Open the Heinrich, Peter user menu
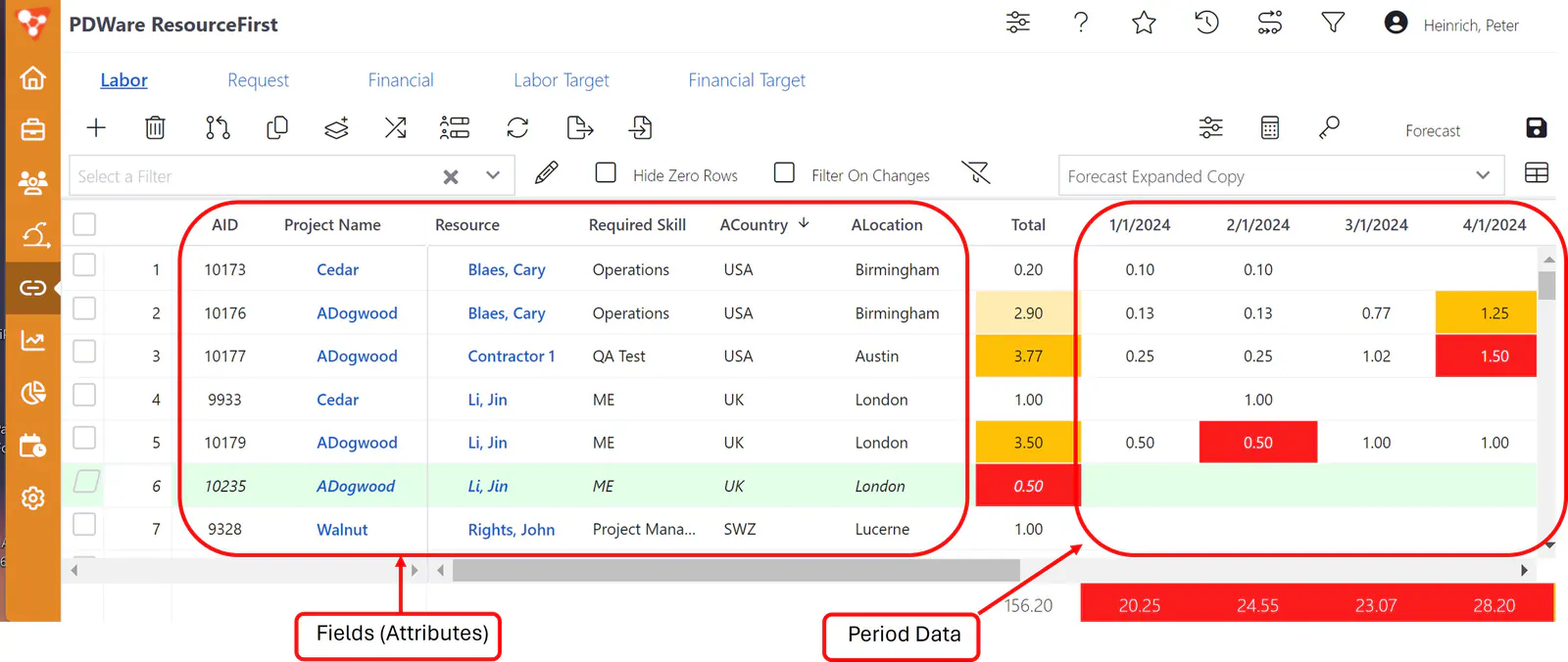 click(x=1452, y=24)
